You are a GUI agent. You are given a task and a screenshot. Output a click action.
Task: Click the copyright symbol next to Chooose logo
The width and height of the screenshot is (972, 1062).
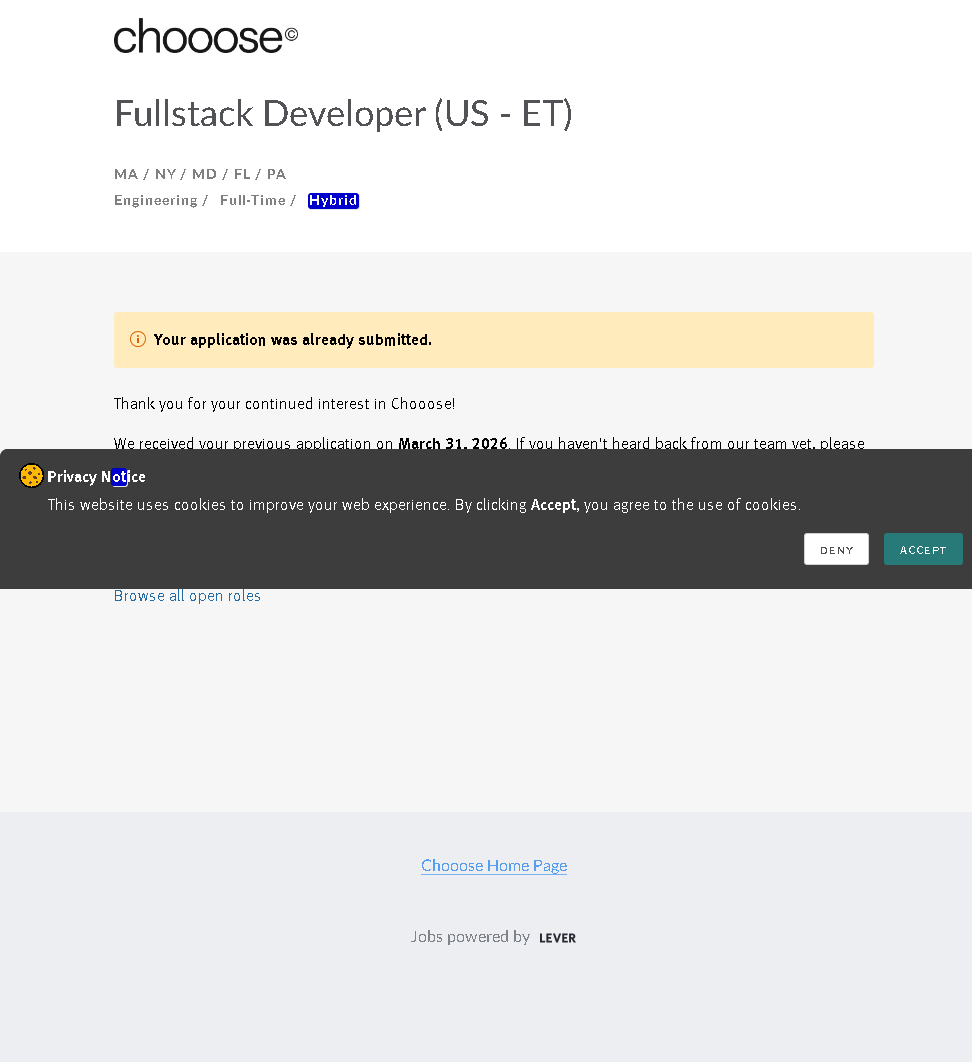click(x=291, y=34)
